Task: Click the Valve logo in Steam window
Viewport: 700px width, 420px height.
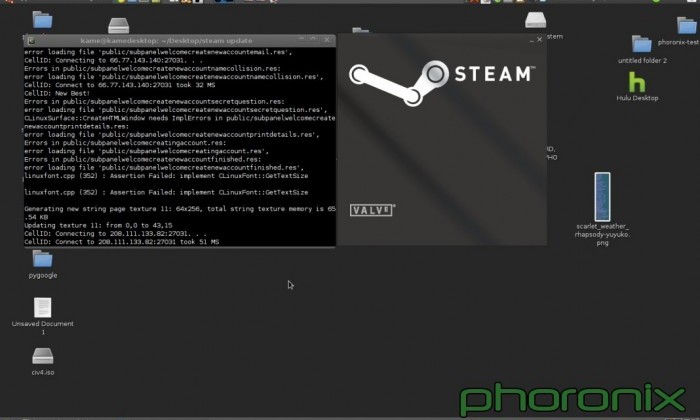Action: coord(371,210)
